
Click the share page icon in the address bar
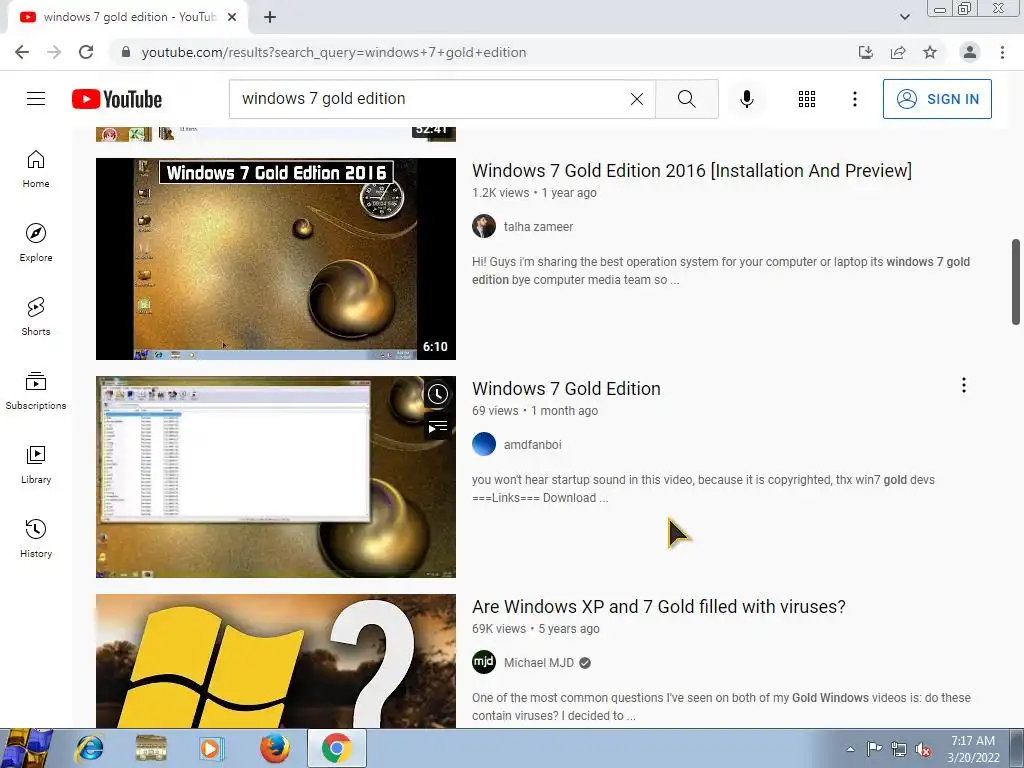point(898,52)
